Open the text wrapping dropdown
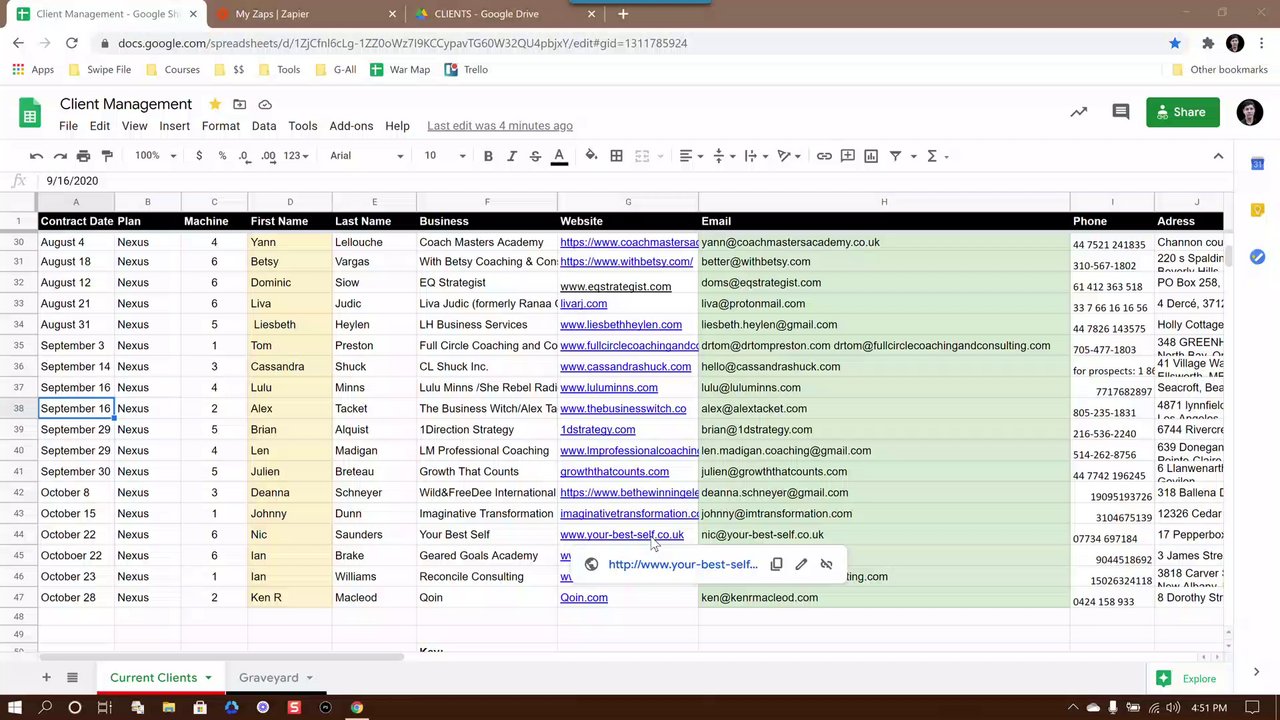This screenshot has height=720, width=1280. [755, 156]
